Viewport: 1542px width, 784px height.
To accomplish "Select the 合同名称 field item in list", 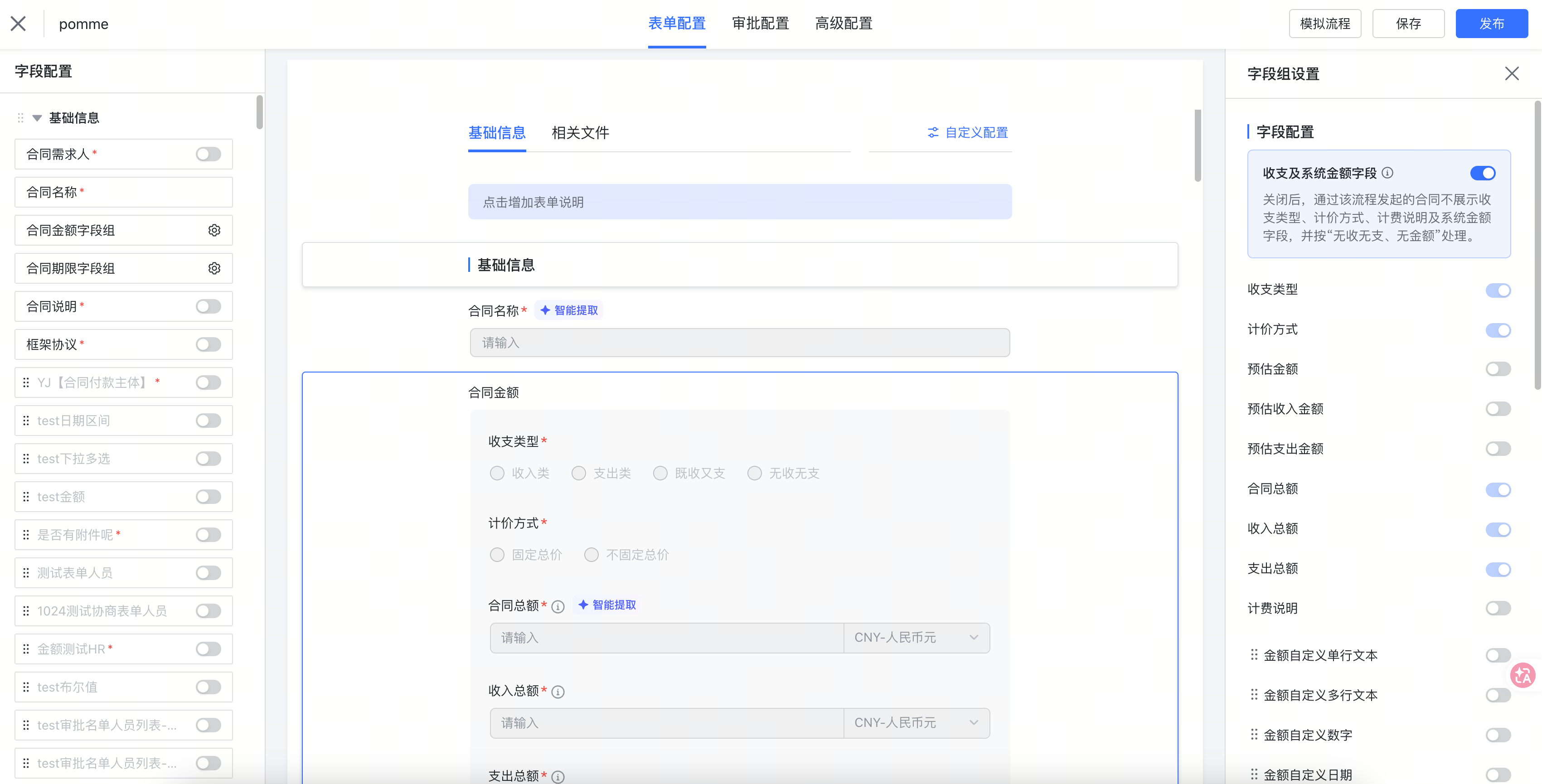I will (123, 192).
